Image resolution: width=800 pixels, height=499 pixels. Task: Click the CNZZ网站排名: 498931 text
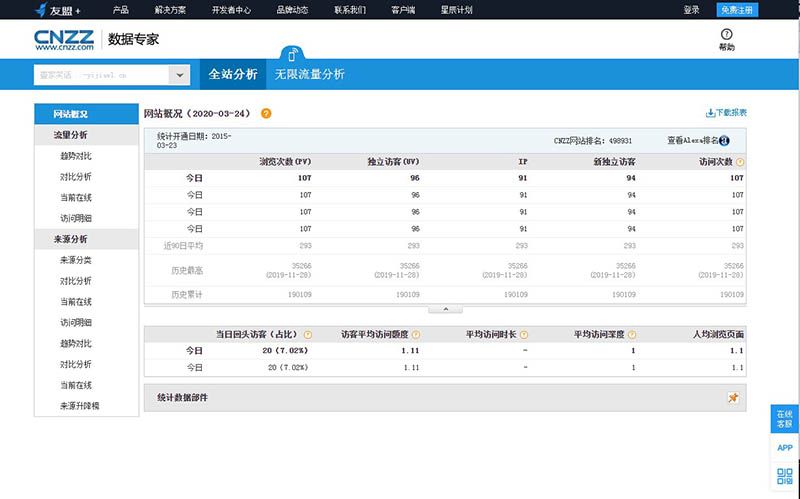[592, 141]
